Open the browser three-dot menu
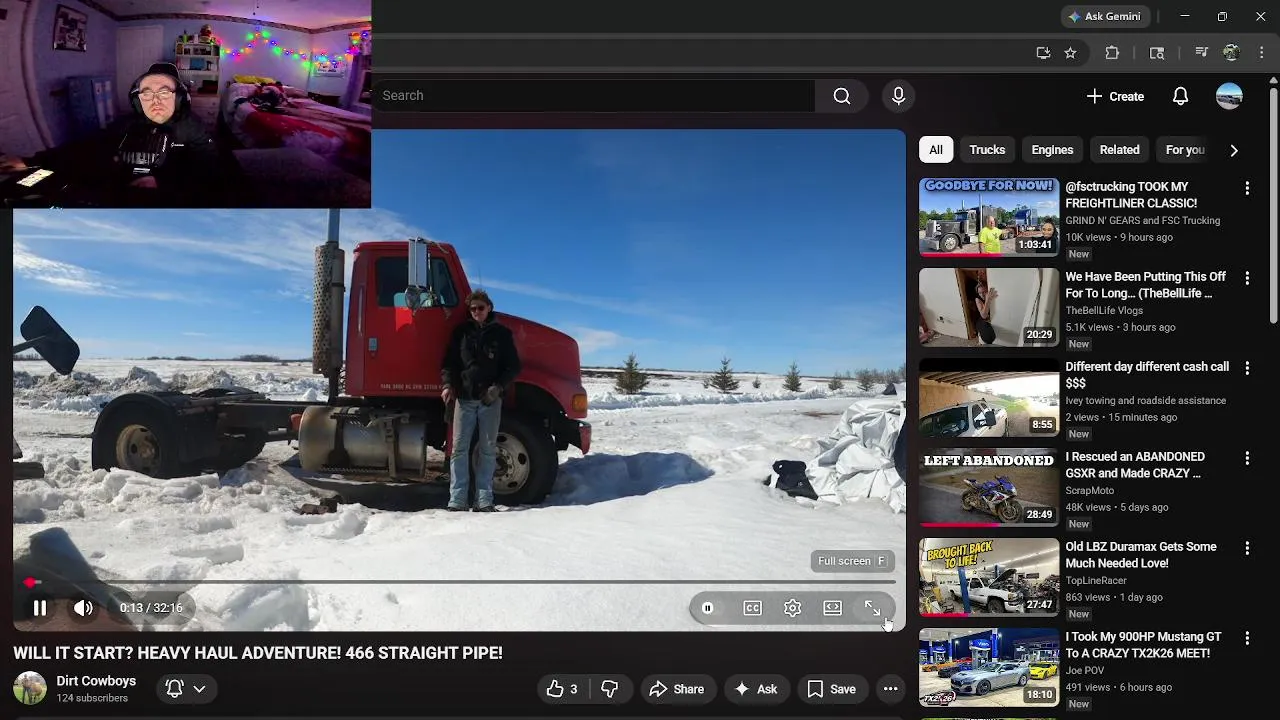The image size is (1280, 720). click(1261, 53)
